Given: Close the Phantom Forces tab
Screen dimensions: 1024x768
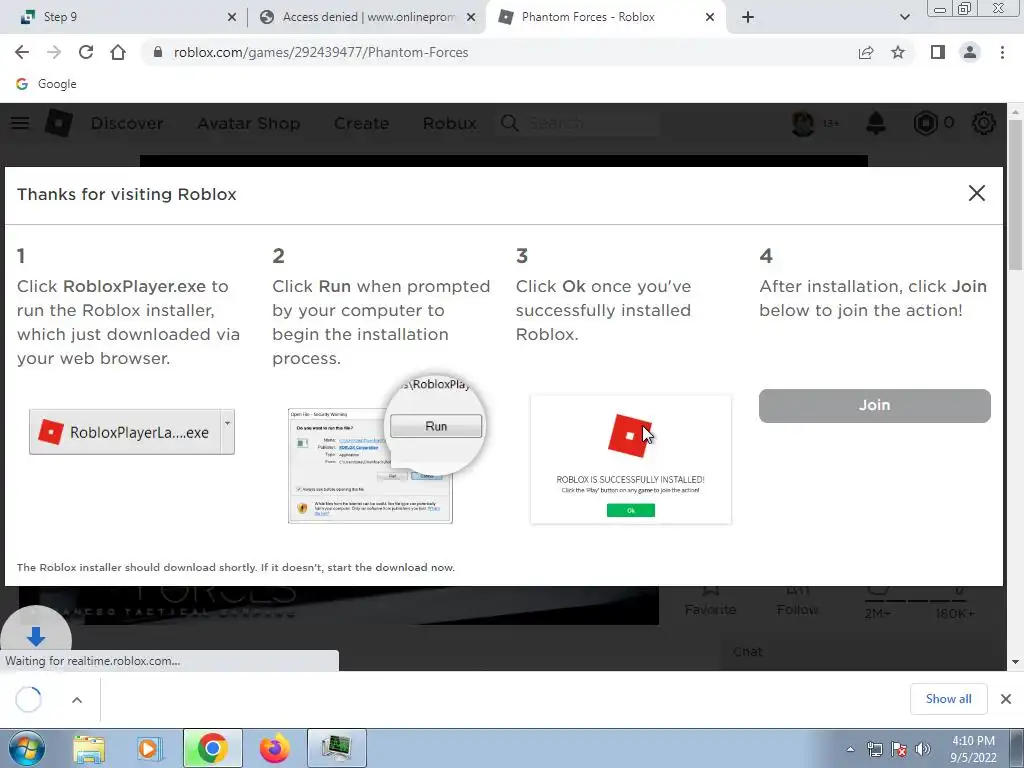Looking at the screenshot, I should point(710,17).
